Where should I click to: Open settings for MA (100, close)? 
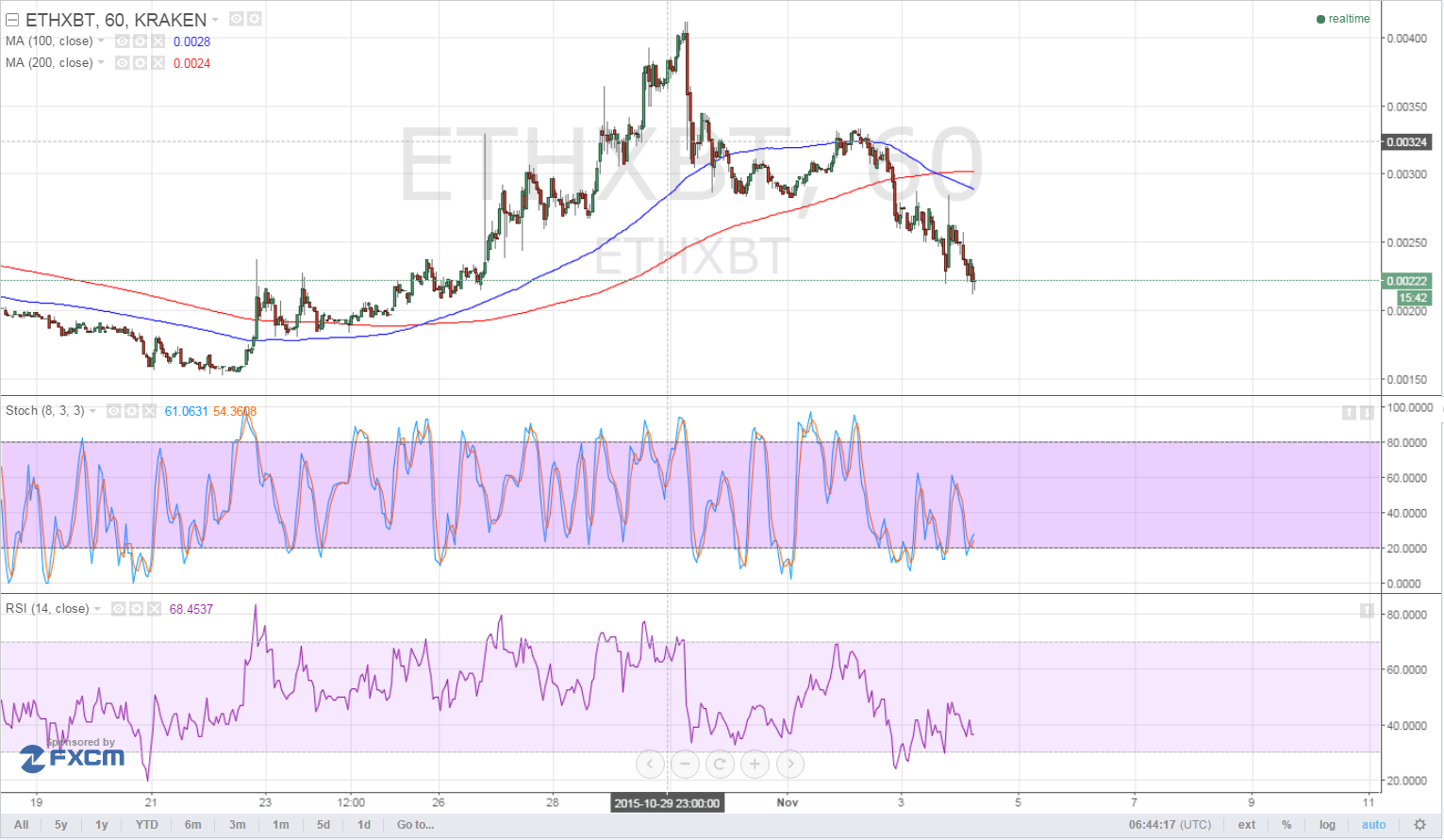coord(140,41)
